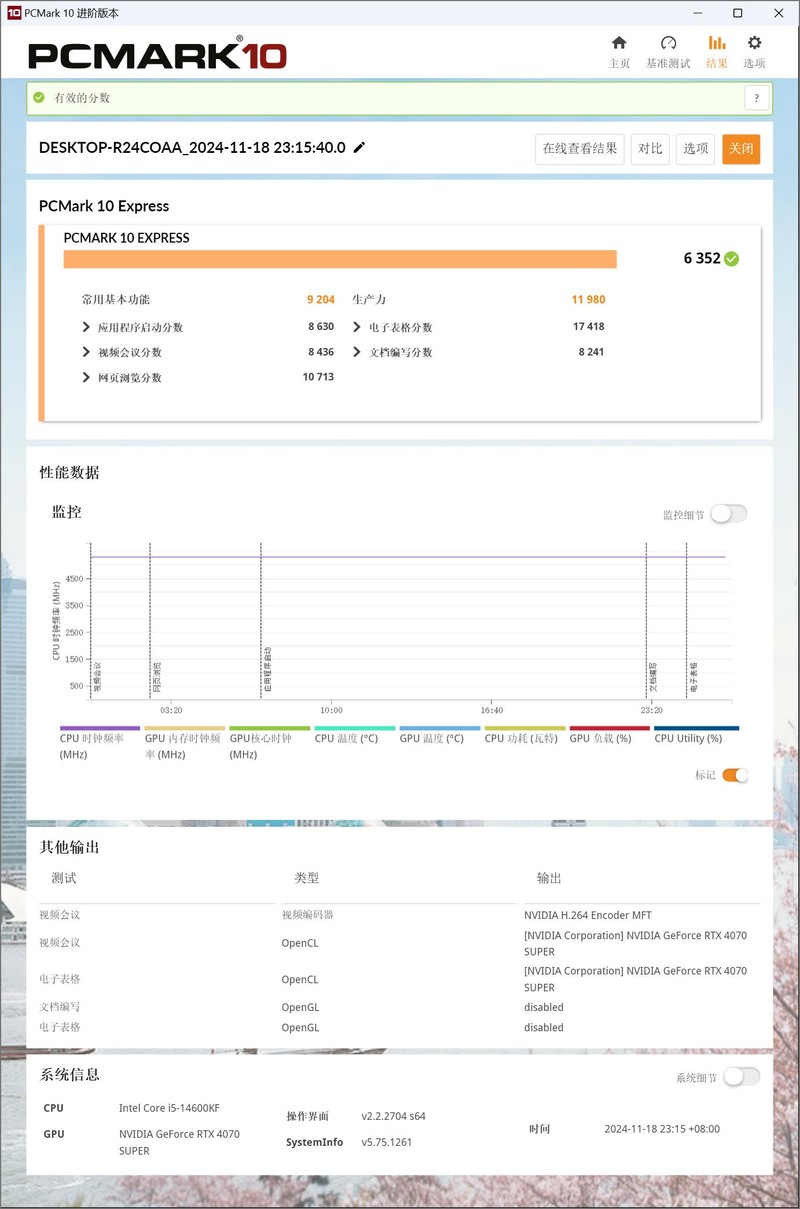800x1209 pixels.
Task: Select the GPU 负载 red legend
Action: (609, 736)
